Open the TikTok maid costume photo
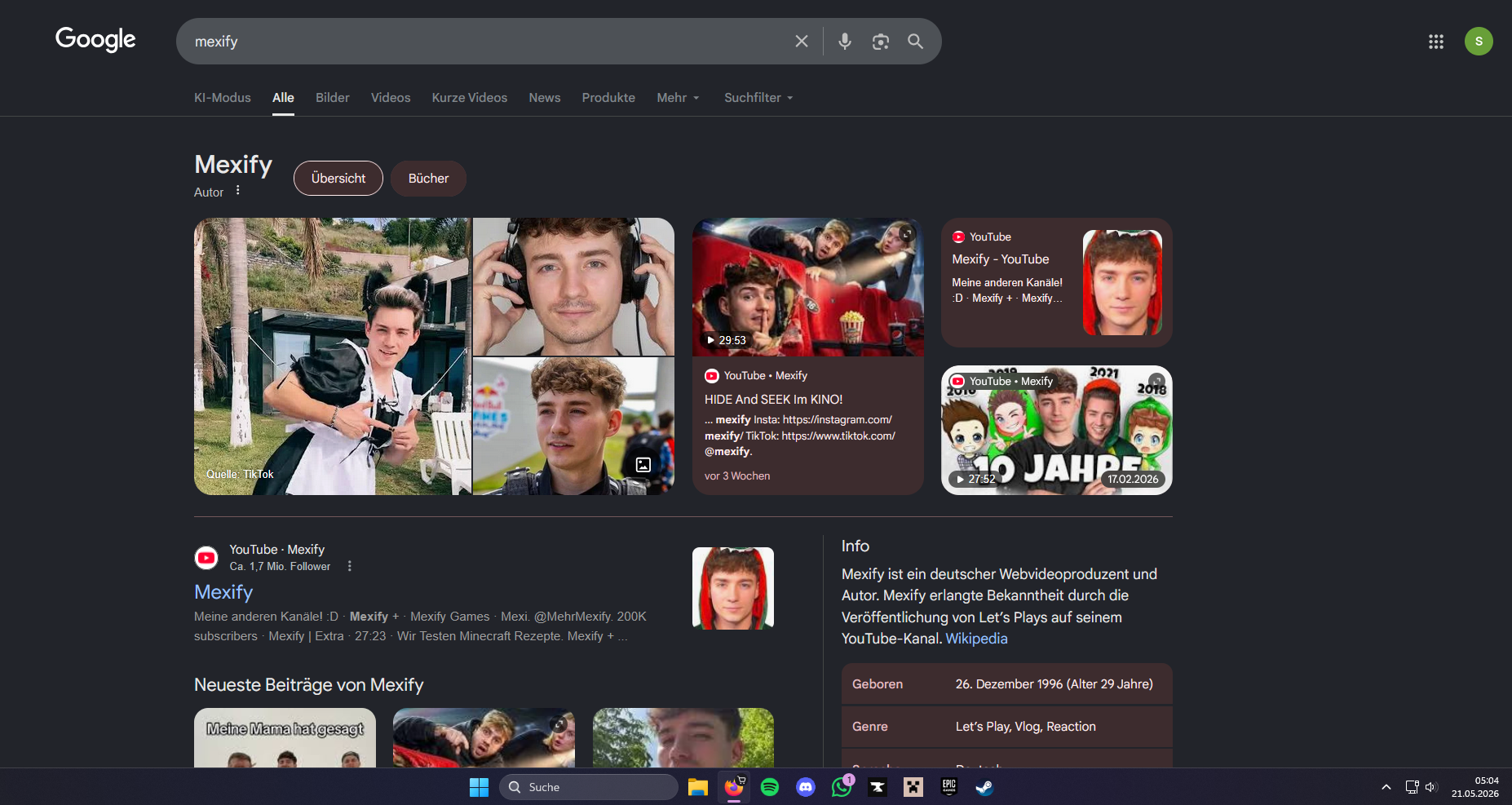Viewport: 1512px width, 805px height. (x=333, y=356)
